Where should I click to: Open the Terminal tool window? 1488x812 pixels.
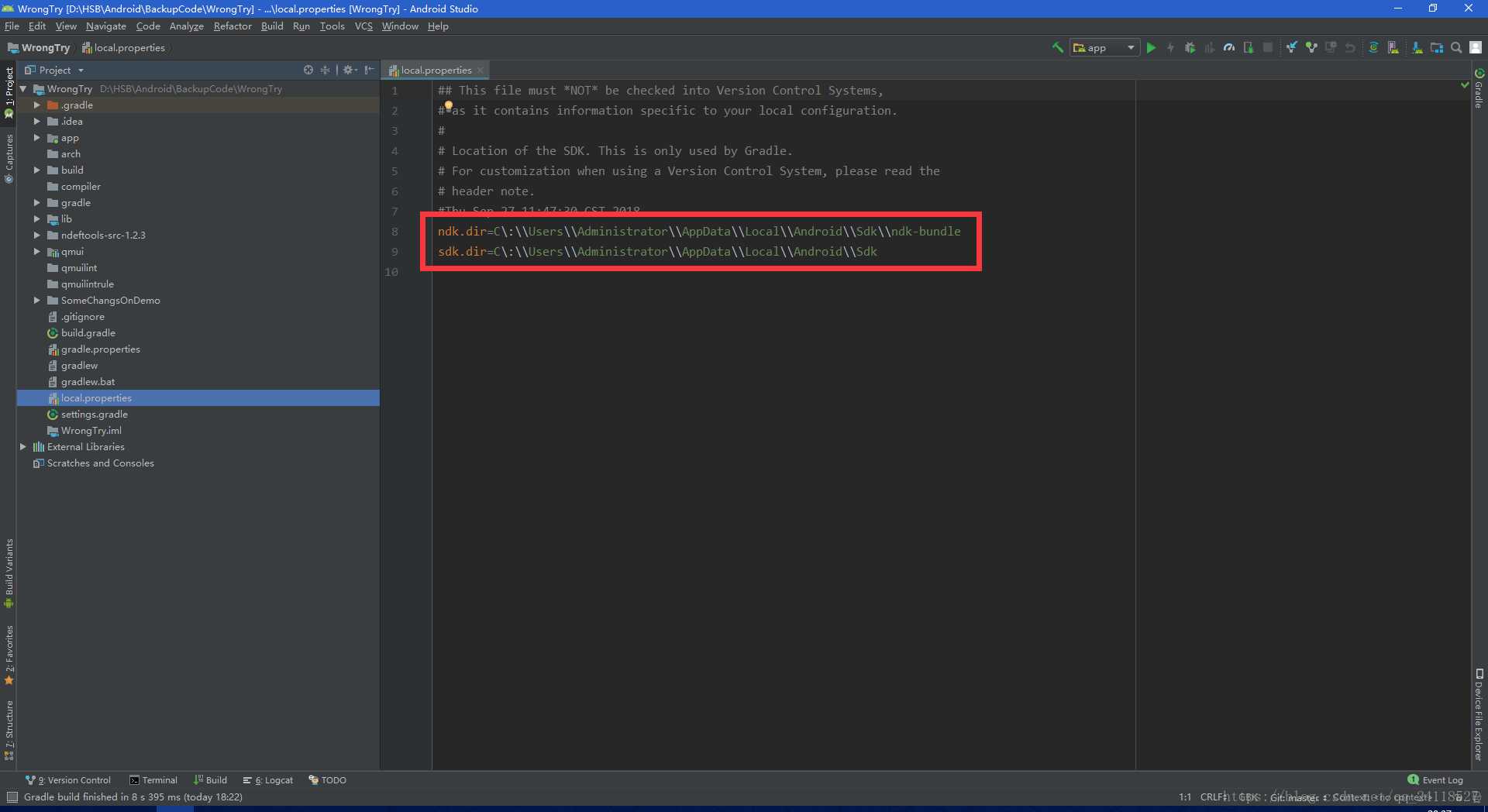coord(153,780)
